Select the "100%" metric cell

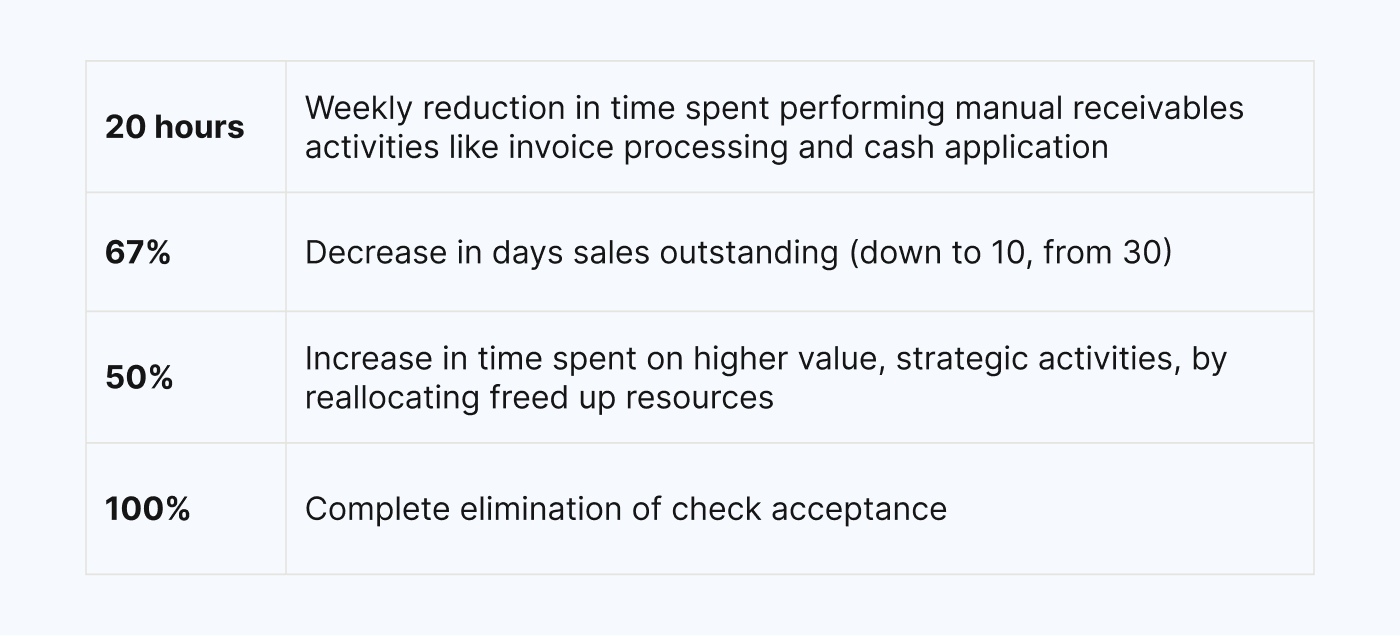coord(148,509)
